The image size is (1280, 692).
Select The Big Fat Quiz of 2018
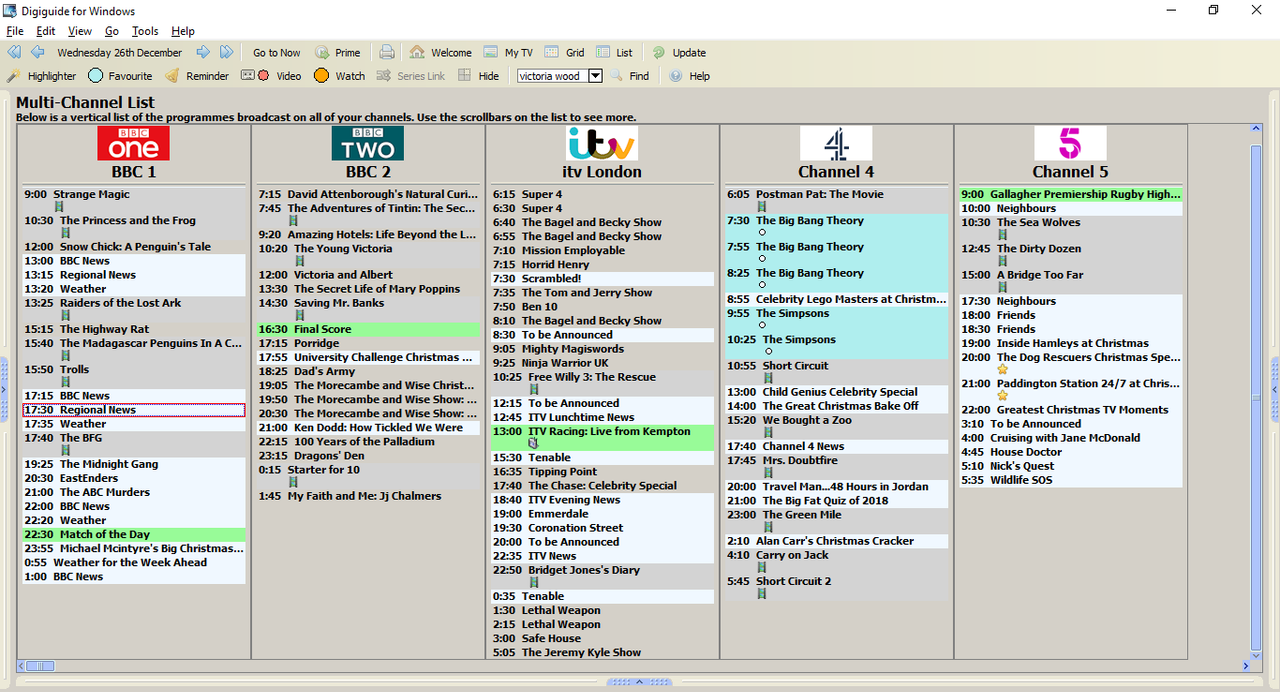[x=837, y=501]
